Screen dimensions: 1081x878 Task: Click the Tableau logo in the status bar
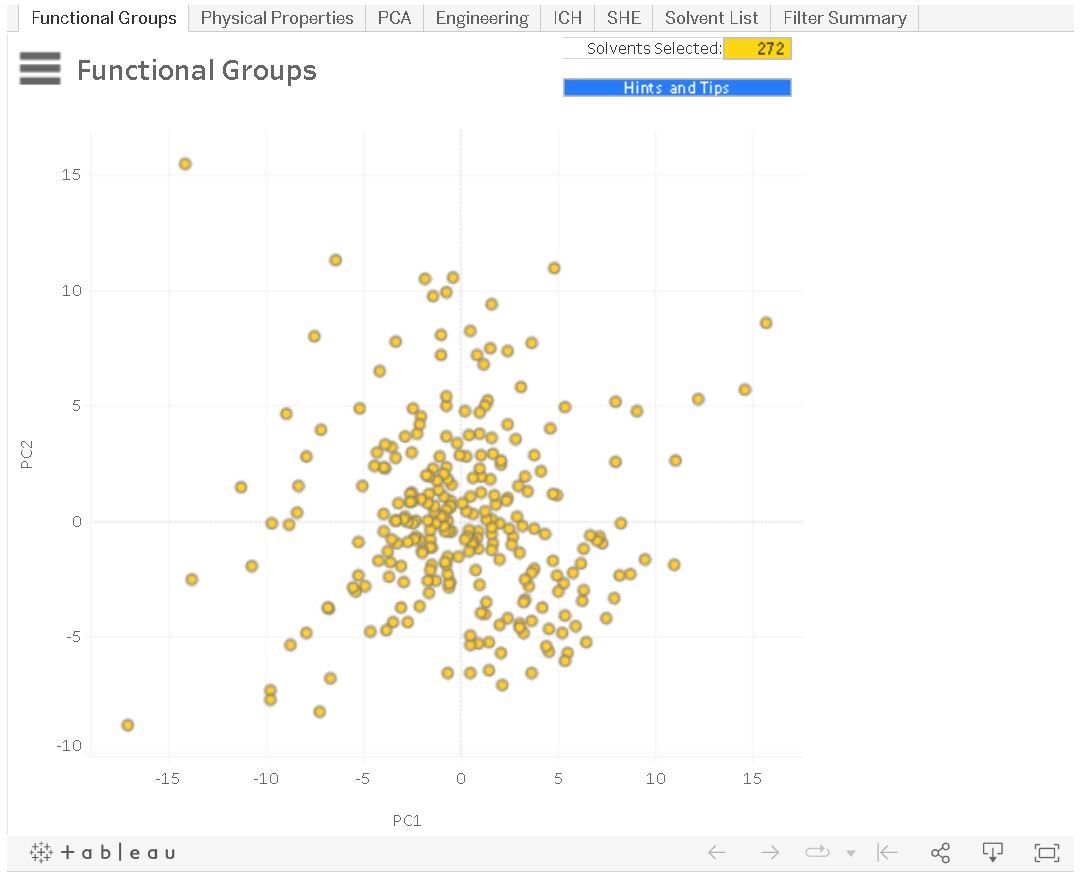100,852
